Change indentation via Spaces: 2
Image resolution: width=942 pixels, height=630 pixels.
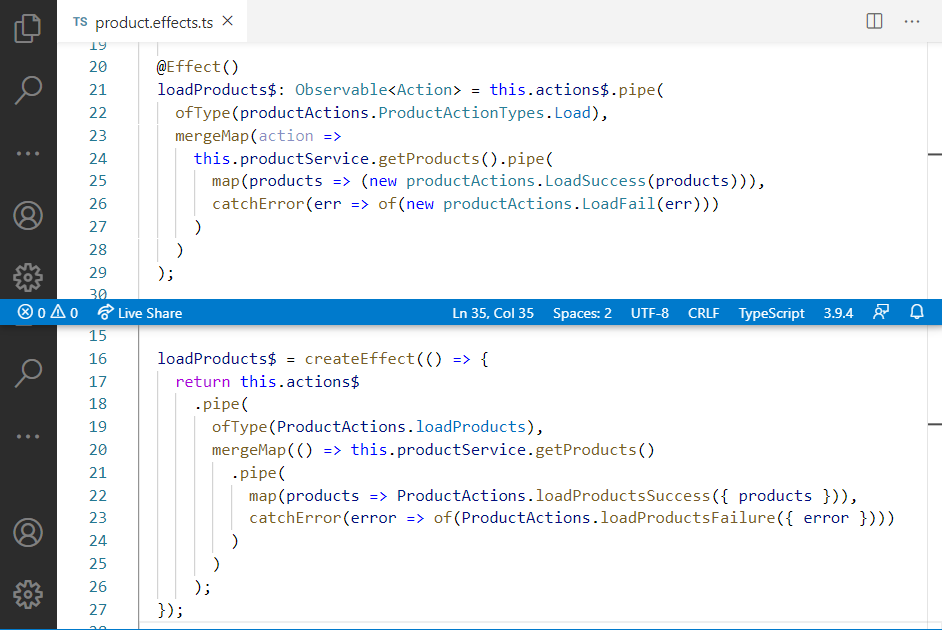[x=582, y=313]
